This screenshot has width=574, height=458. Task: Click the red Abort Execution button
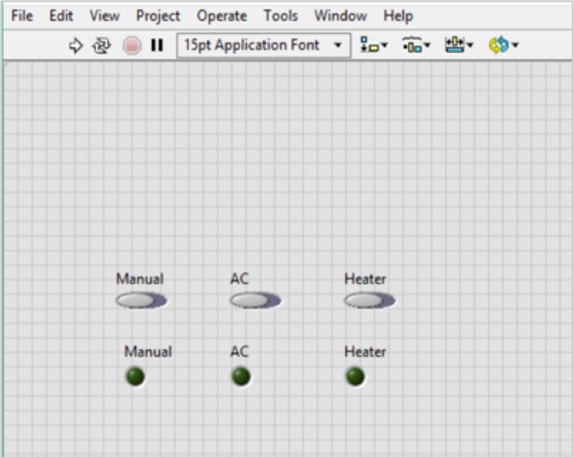pos(132,46)
